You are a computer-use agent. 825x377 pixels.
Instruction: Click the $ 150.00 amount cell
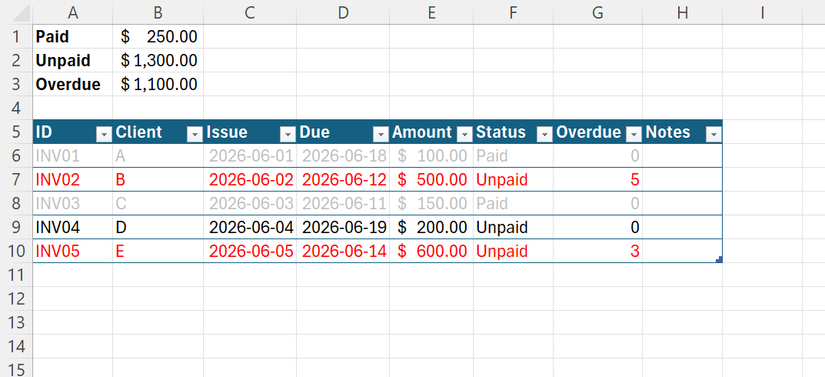[x=431, y=203]
